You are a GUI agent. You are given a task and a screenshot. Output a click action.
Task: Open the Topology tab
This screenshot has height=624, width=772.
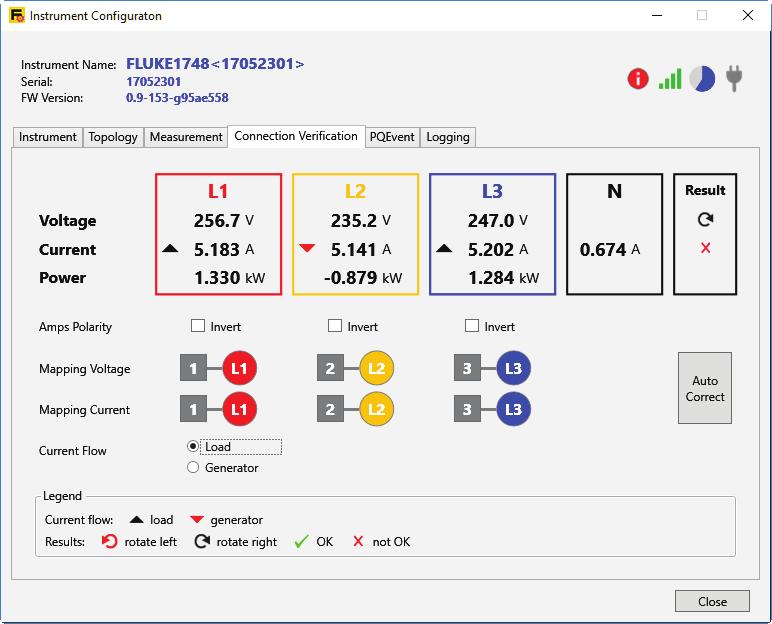[113, 137]
